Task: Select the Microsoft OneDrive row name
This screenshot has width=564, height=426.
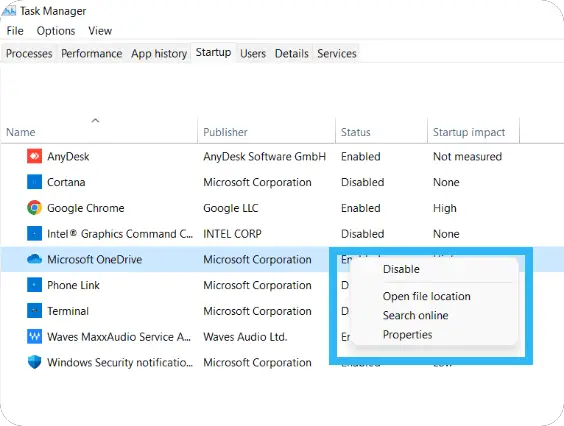Action: [x=95, y=259]
